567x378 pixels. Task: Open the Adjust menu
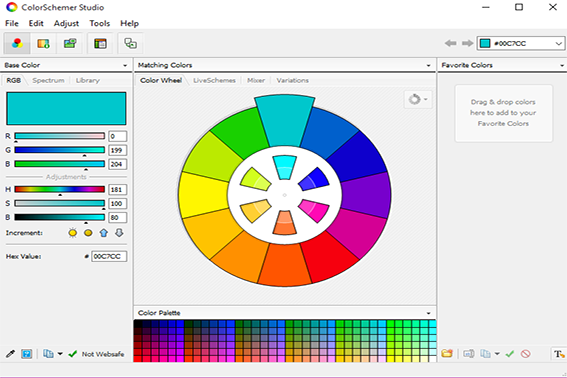click(66, 23)
